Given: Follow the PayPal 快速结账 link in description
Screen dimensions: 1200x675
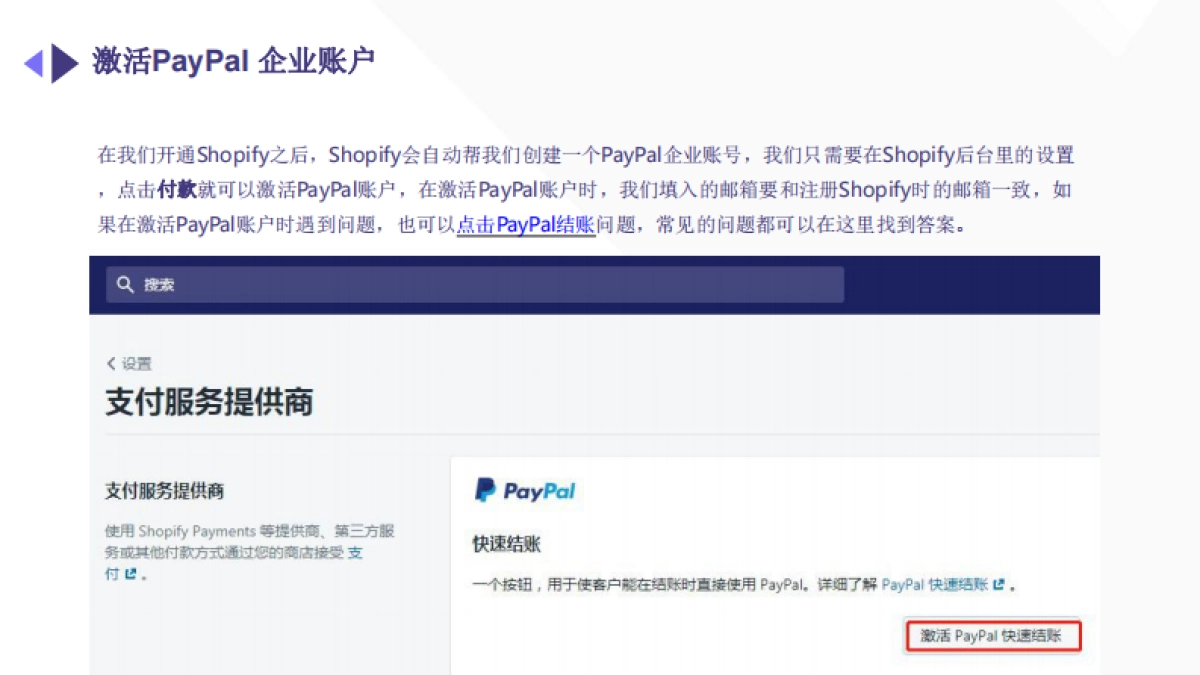Looking at the screenshot, I should pos(938,584).
